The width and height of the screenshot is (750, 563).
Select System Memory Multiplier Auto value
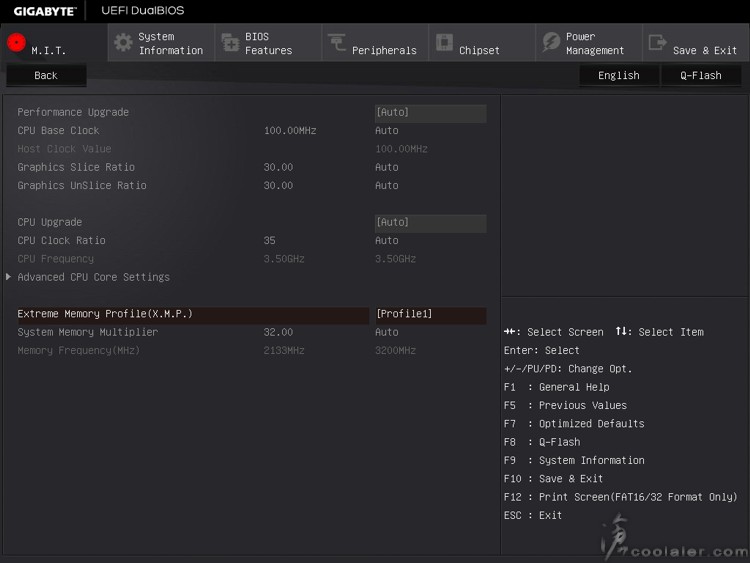[386, 332]
